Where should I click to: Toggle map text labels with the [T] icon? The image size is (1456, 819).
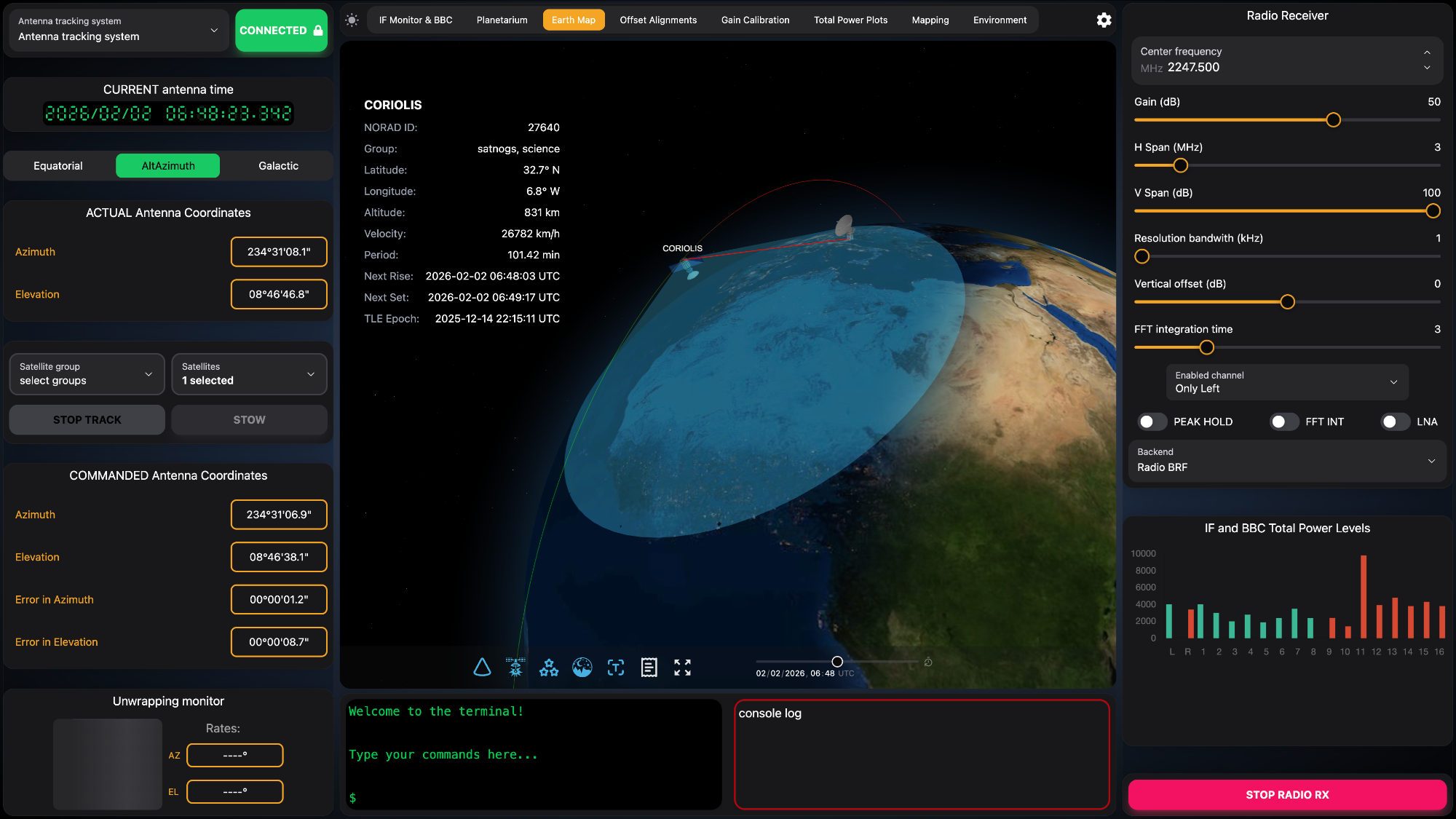tap(616, 667)
